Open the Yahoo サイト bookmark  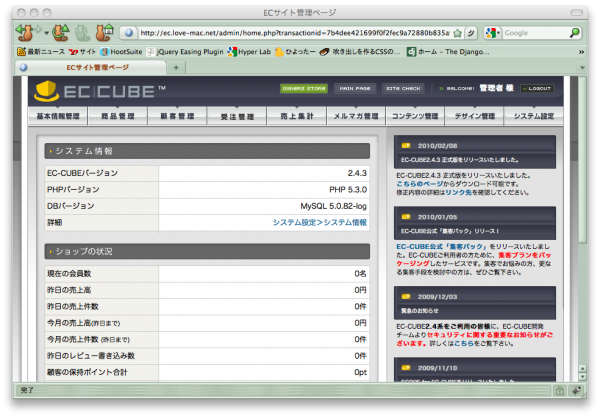click(x=82, y=52)
